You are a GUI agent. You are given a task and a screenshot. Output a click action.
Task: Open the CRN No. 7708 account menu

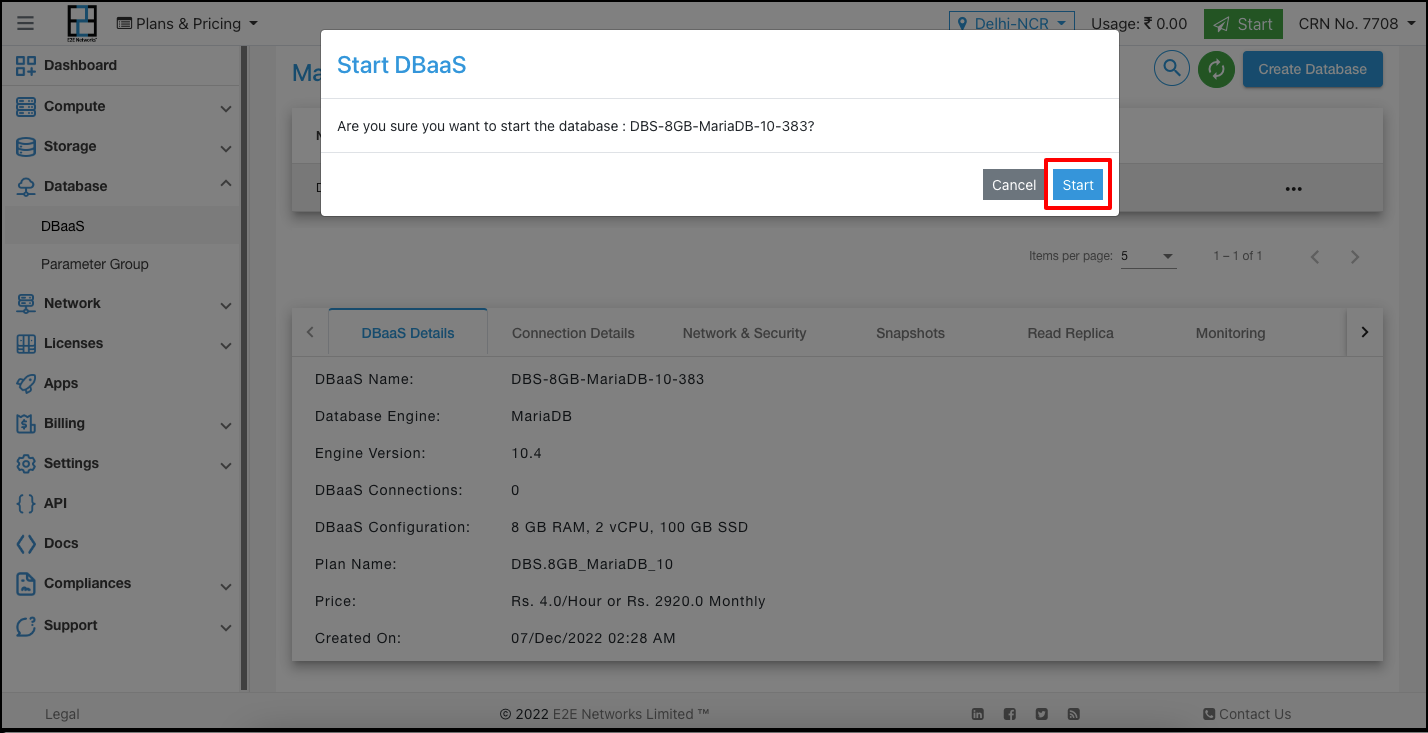1355,23
